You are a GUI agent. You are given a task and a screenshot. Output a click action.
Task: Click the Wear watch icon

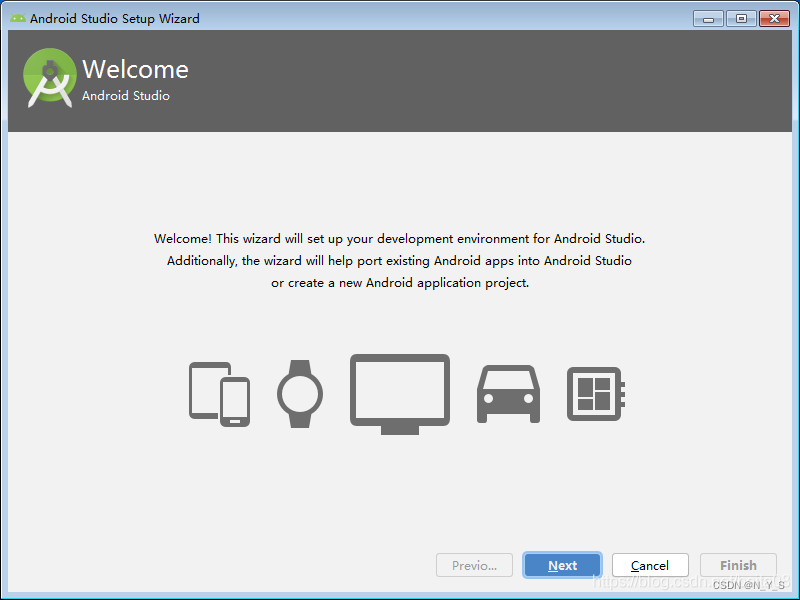[300, 394]
